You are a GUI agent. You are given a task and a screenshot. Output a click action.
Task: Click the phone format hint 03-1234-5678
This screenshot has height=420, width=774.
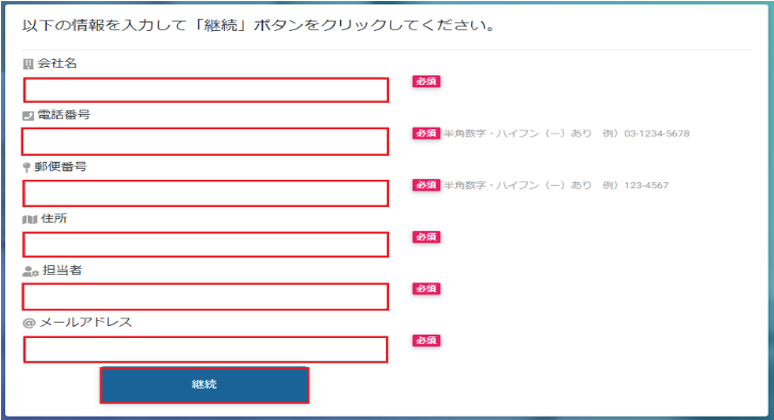coord(657,134)
